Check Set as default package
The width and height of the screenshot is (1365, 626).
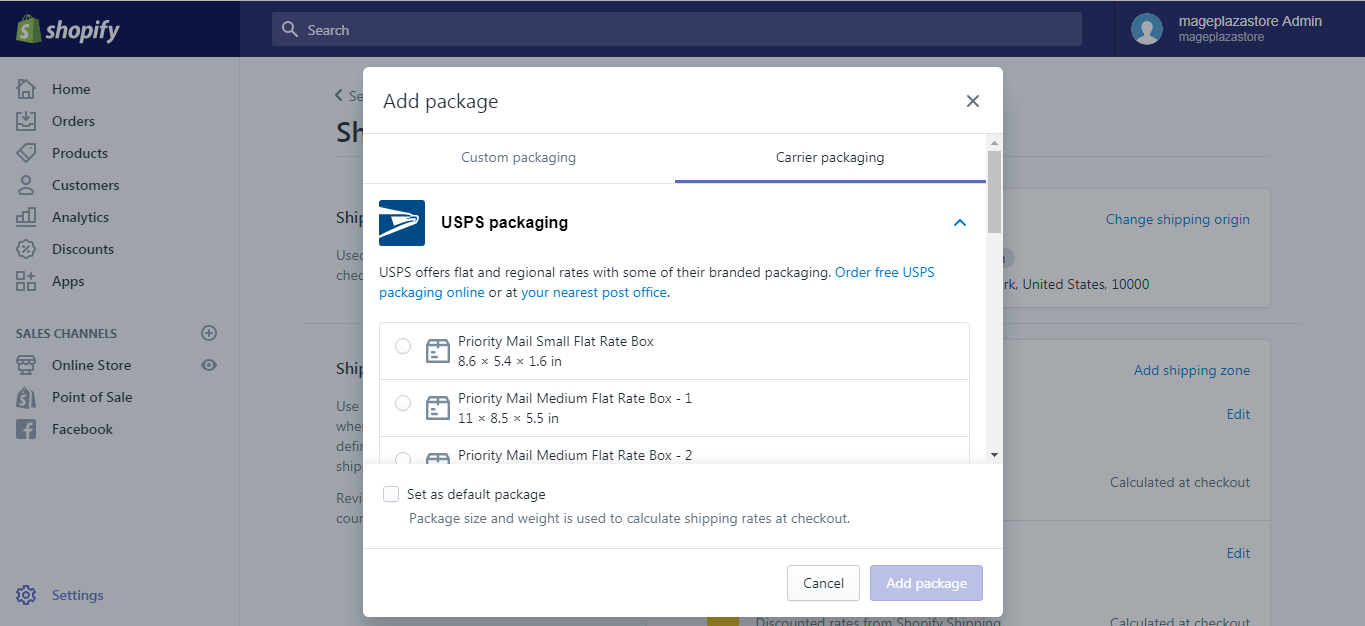tap(391, 494)
